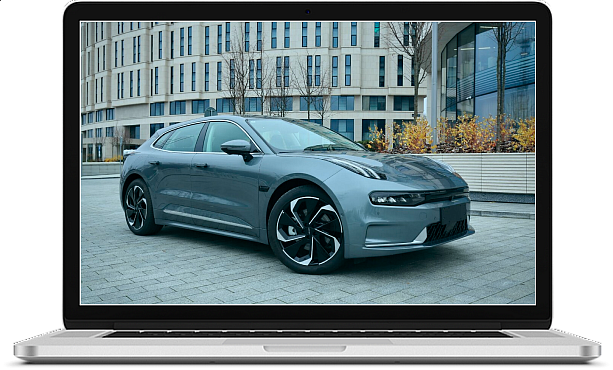Click the car's rear wheel
Image resolution: width=613 pixels, height=370 pixels.
(x=138, y=207)
